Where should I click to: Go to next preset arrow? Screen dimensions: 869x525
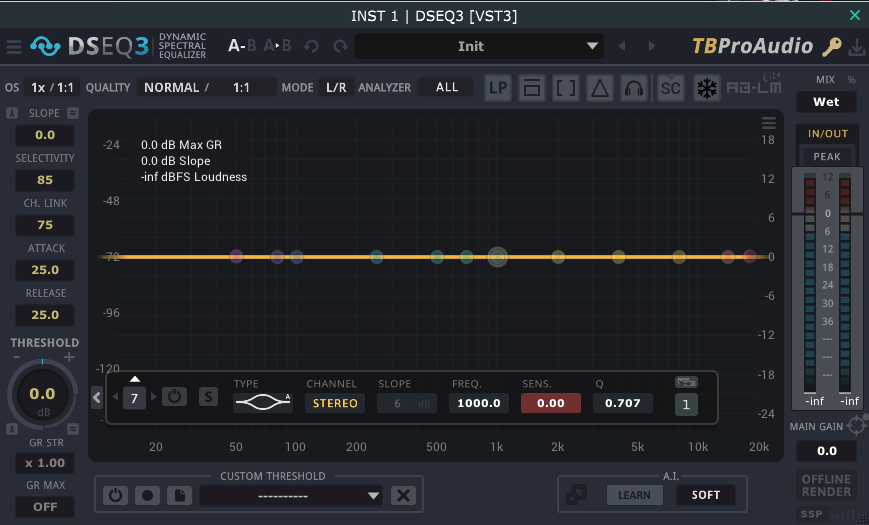point(652,46)
